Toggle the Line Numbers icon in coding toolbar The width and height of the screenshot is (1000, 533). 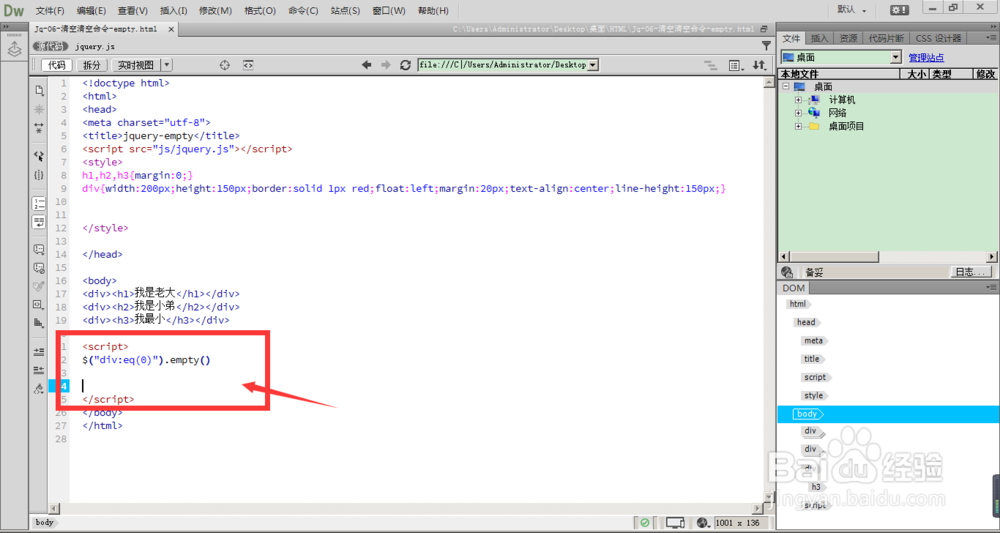[x=39, y=204]
